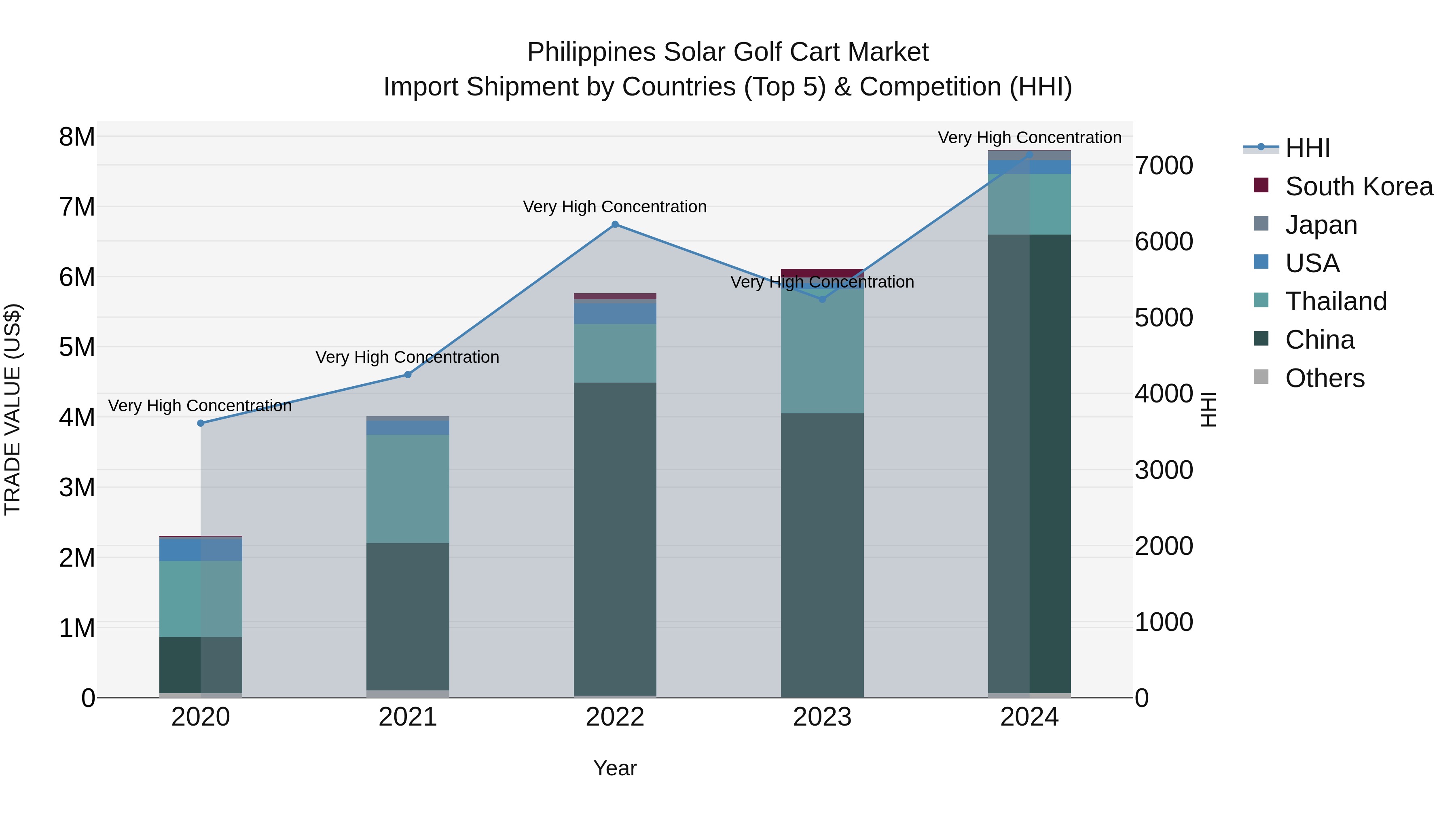Click the 2024 x-axis label

coord(1029,717)
